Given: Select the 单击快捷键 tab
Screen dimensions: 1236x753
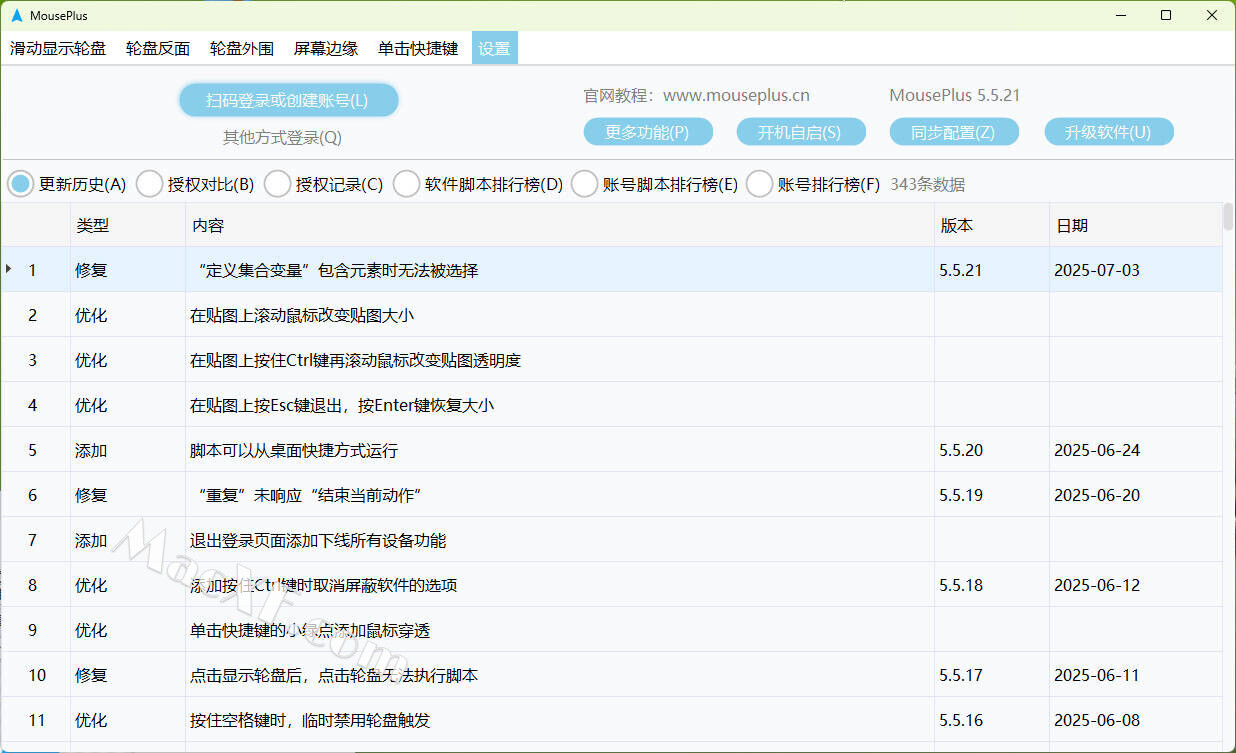Looking at the screenshot, I should 418,48.
